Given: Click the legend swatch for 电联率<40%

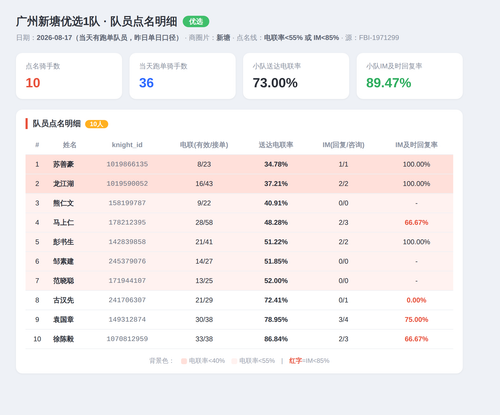Looking at the screenshot, I should point(184,361).
